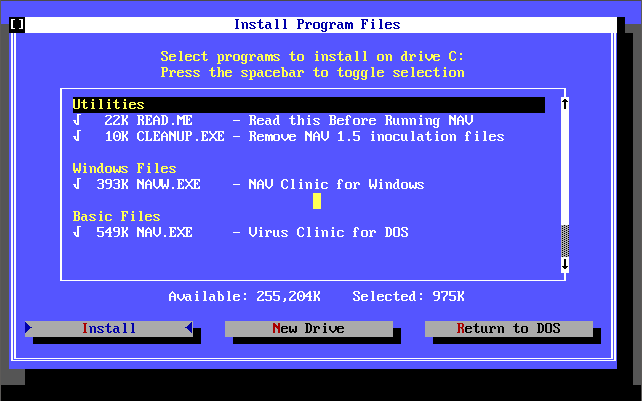Choose the New Drive button
Viewport: 642px width, 401px height.
click(x=308, y=328)
